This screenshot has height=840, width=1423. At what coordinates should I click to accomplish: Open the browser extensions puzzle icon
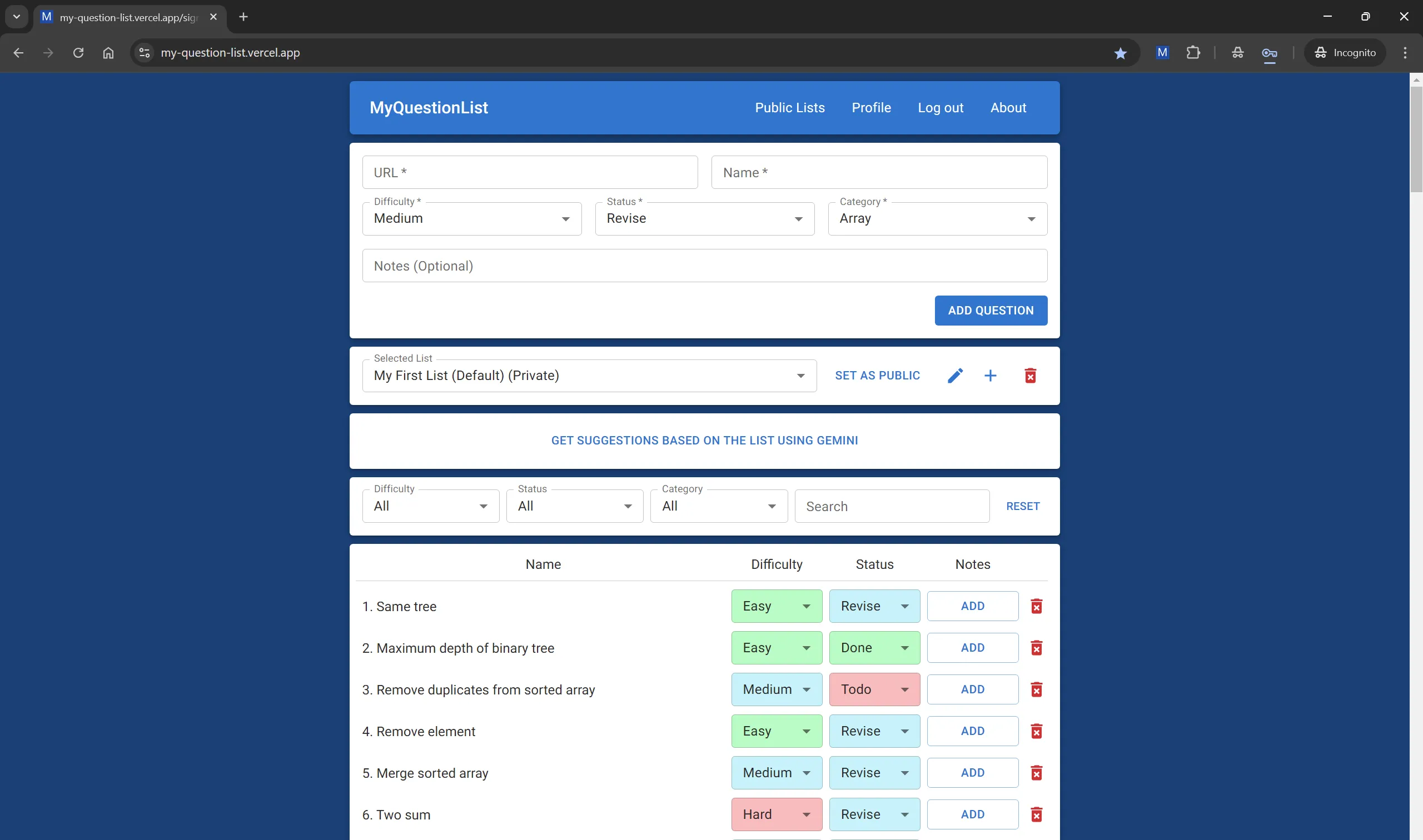tap(1192, 53)
